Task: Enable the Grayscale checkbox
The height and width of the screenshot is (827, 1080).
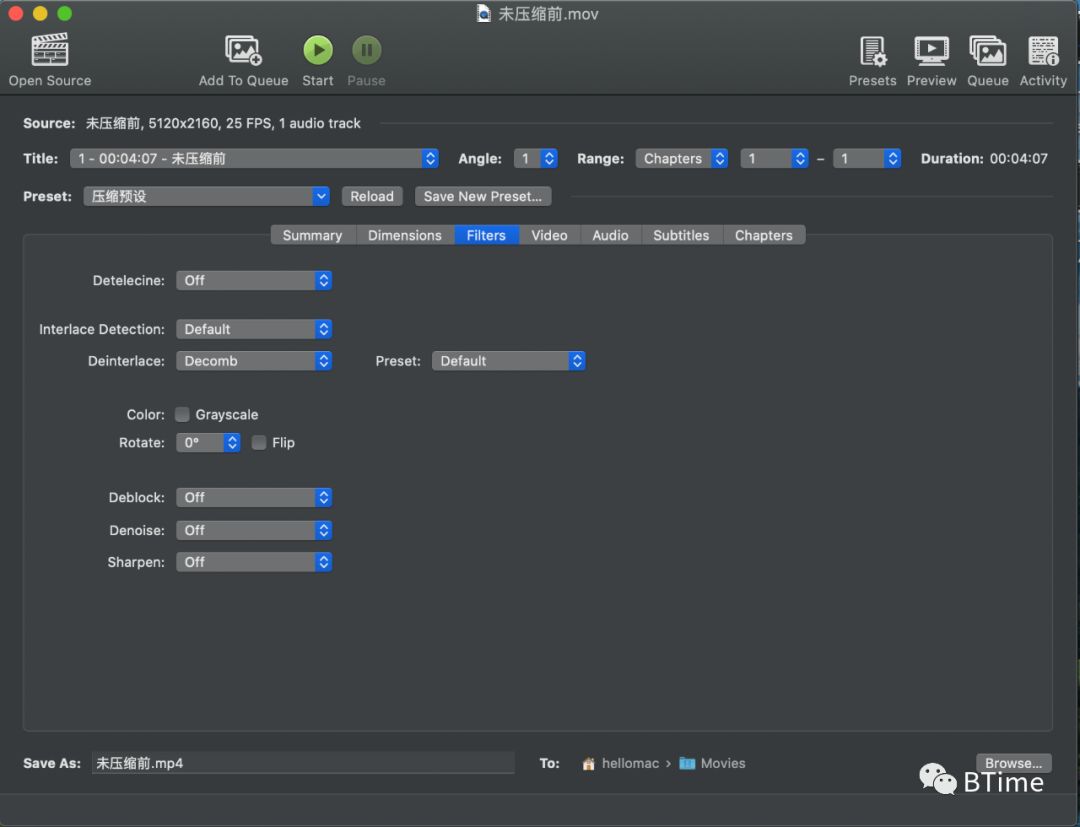Action: tap(183, 414)
